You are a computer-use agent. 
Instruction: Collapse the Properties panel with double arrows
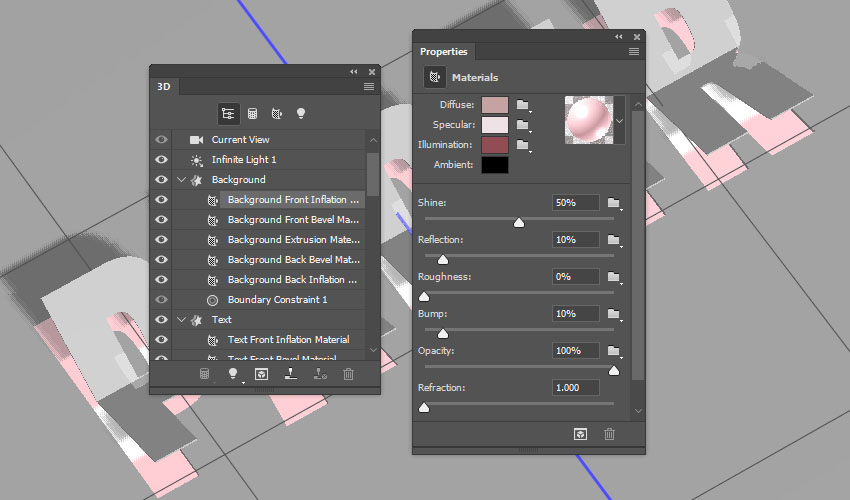(619, 37)
